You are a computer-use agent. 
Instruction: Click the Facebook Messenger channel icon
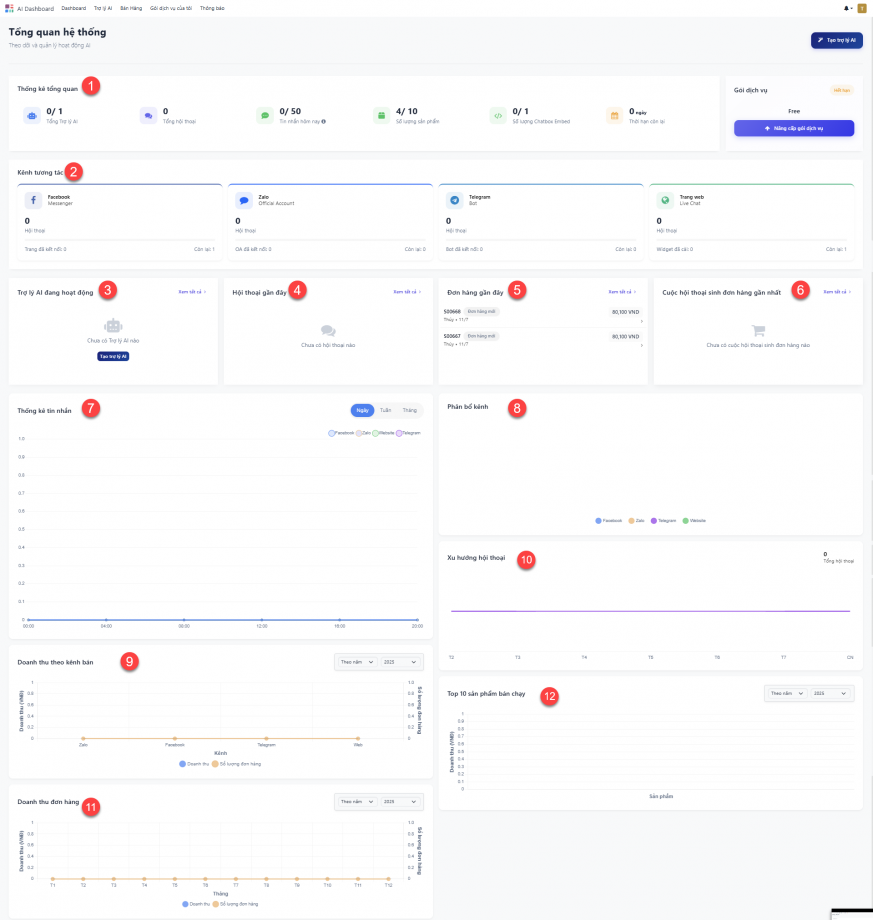click(x=33, y=200)
